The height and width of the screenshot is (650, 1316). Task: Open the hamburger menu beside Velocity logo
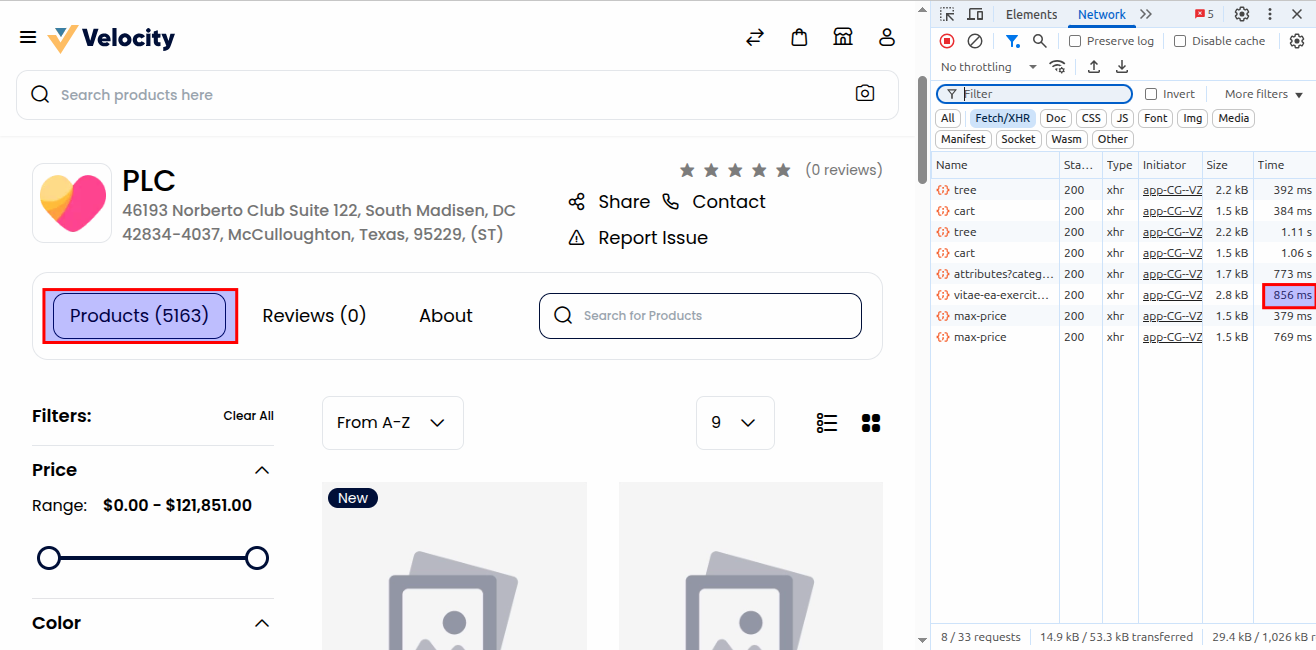coord(28,38)
